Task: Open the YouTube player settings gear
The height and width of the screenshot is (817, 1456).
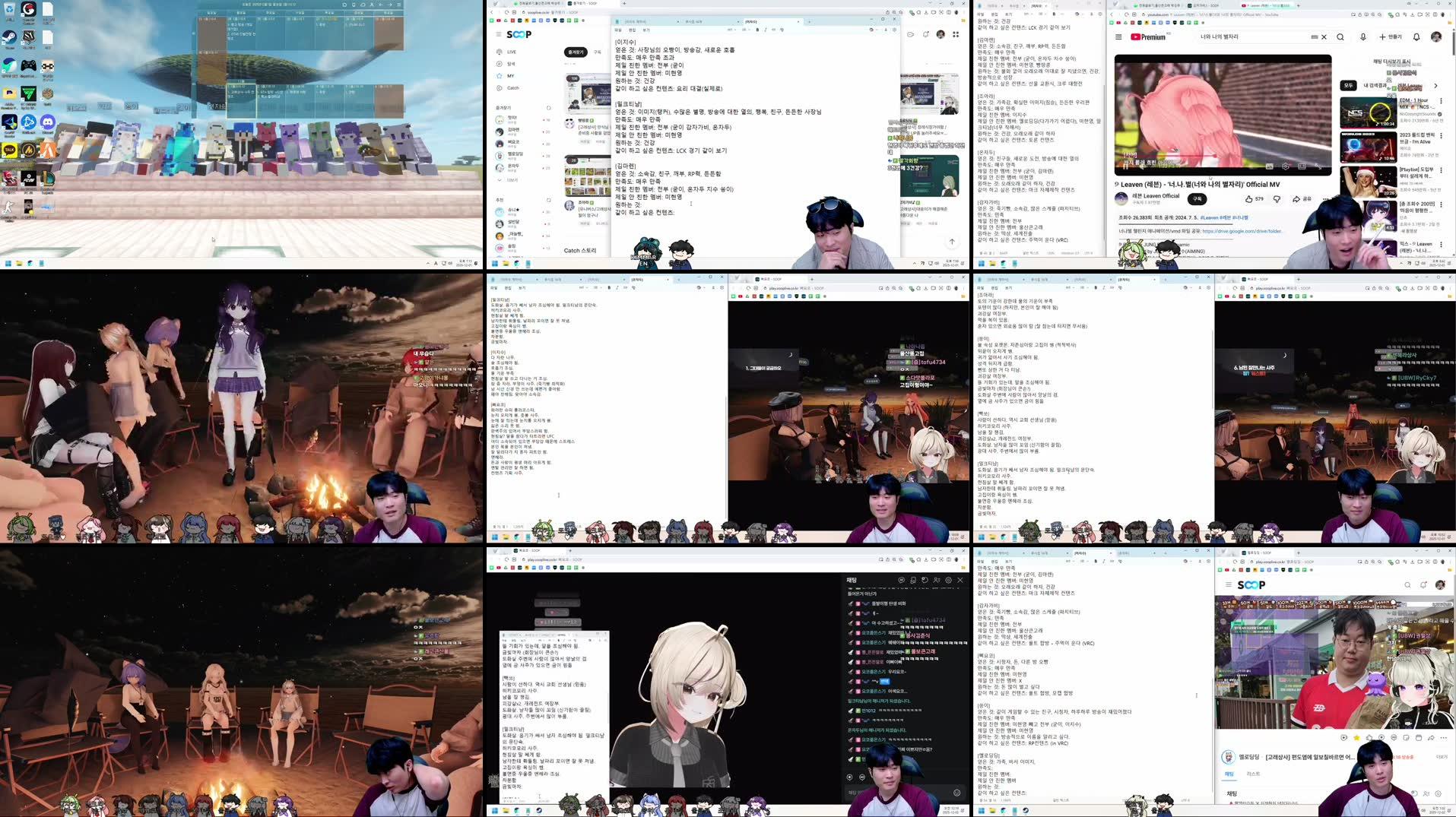Action: [x=1284, y=166]
